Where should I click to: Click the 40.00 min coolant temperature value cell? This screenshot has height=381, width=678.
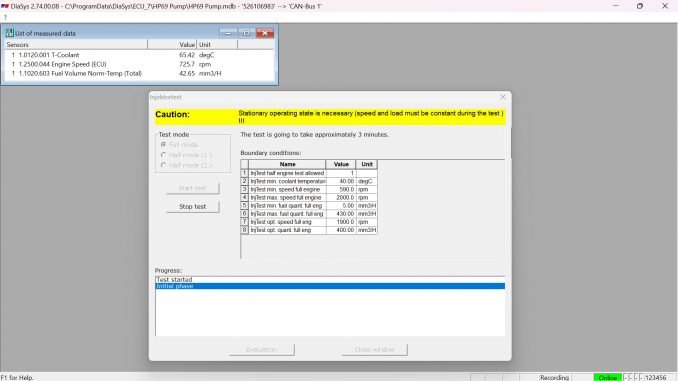coord(341,181)
